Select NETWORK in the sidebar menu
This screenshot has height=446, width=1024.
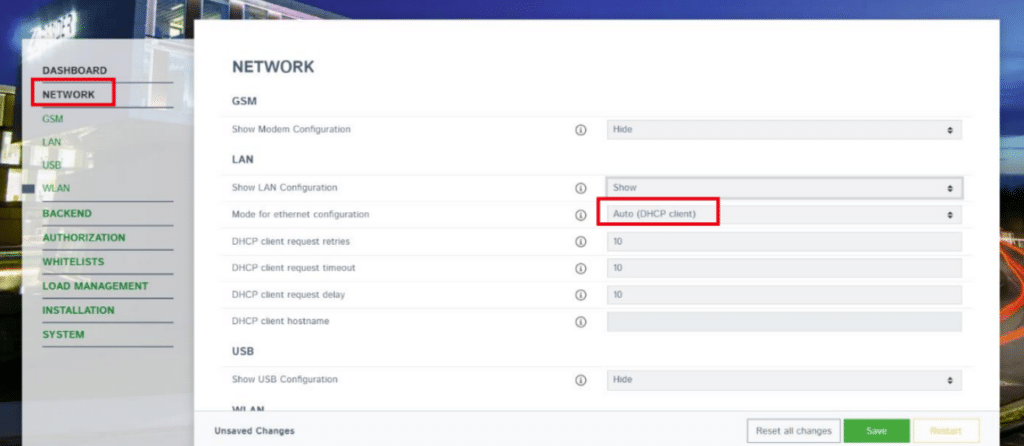(69, 95)
